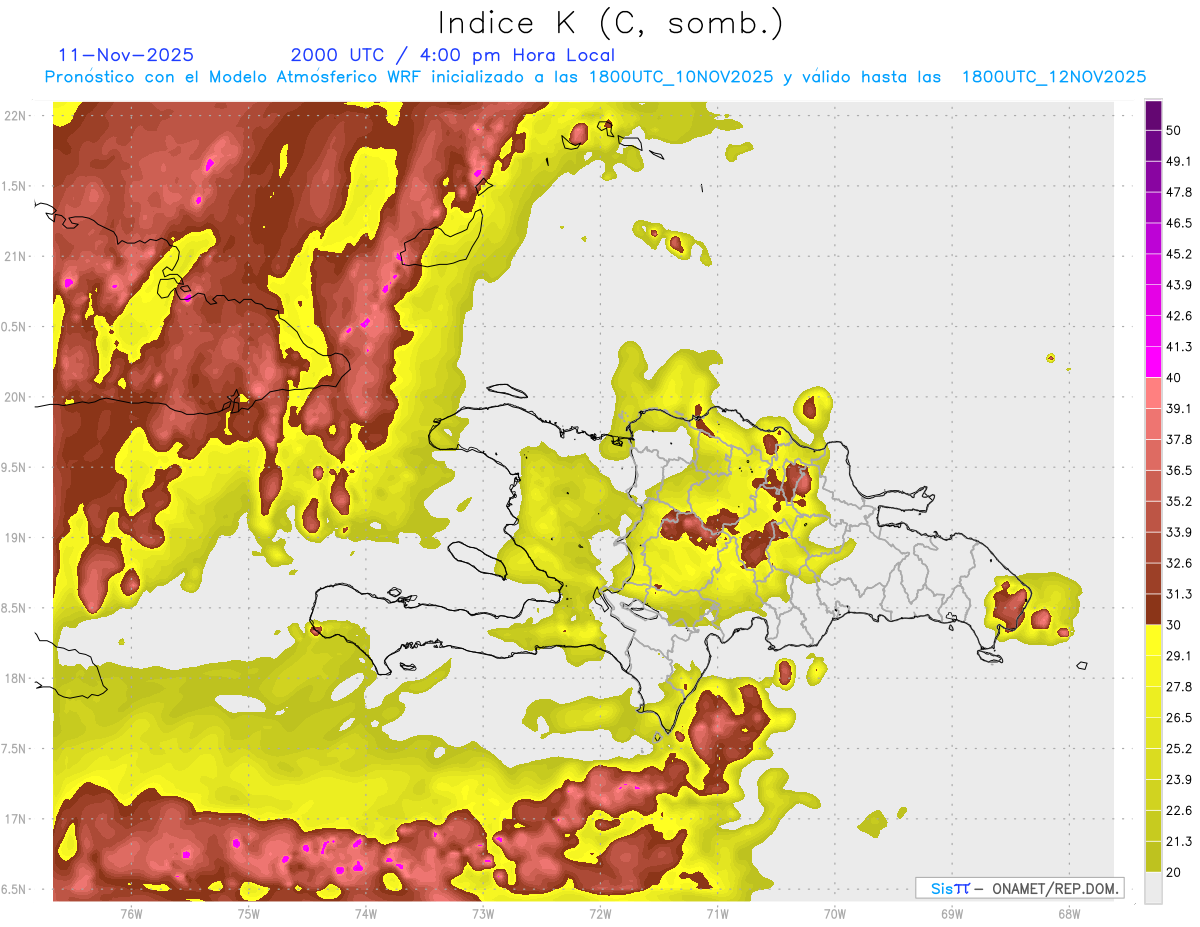Pick the magenta swatch between 40 and 41.3

pos(1153,362)
